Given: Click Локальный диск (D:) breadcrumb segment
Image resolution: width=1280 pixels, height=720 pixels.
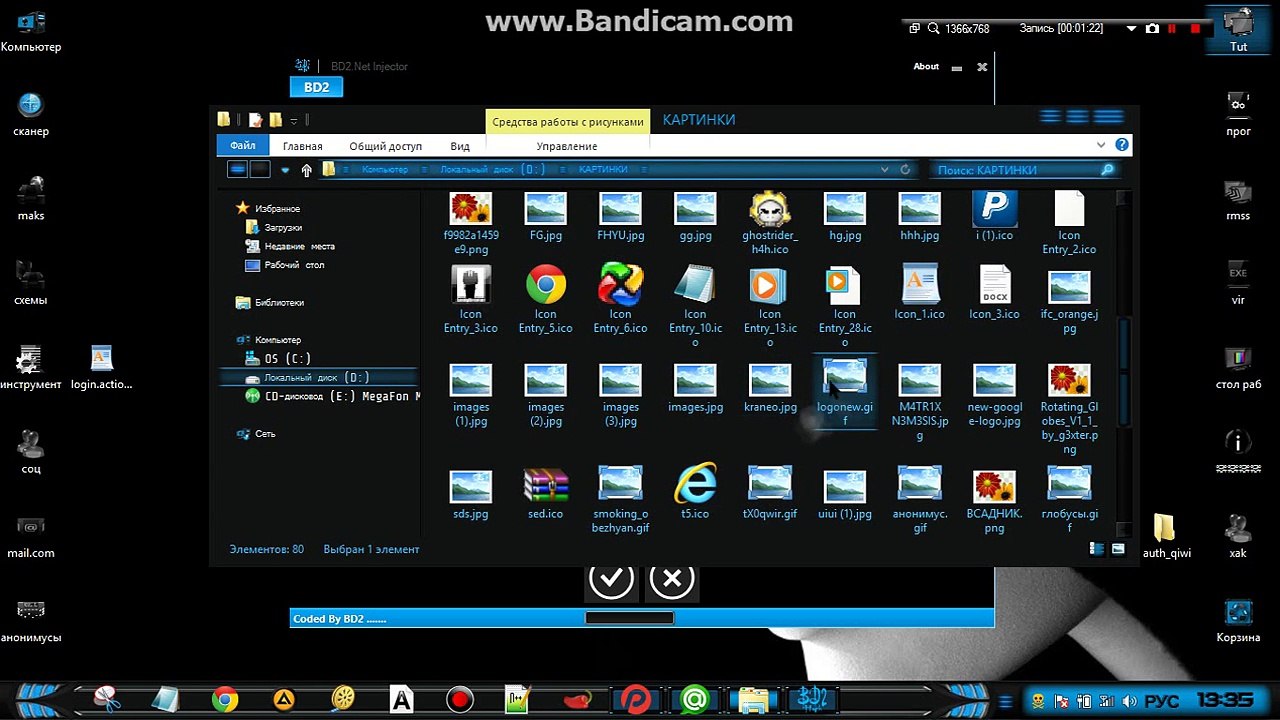Looking at the screenshot, I should coord(493,170).
